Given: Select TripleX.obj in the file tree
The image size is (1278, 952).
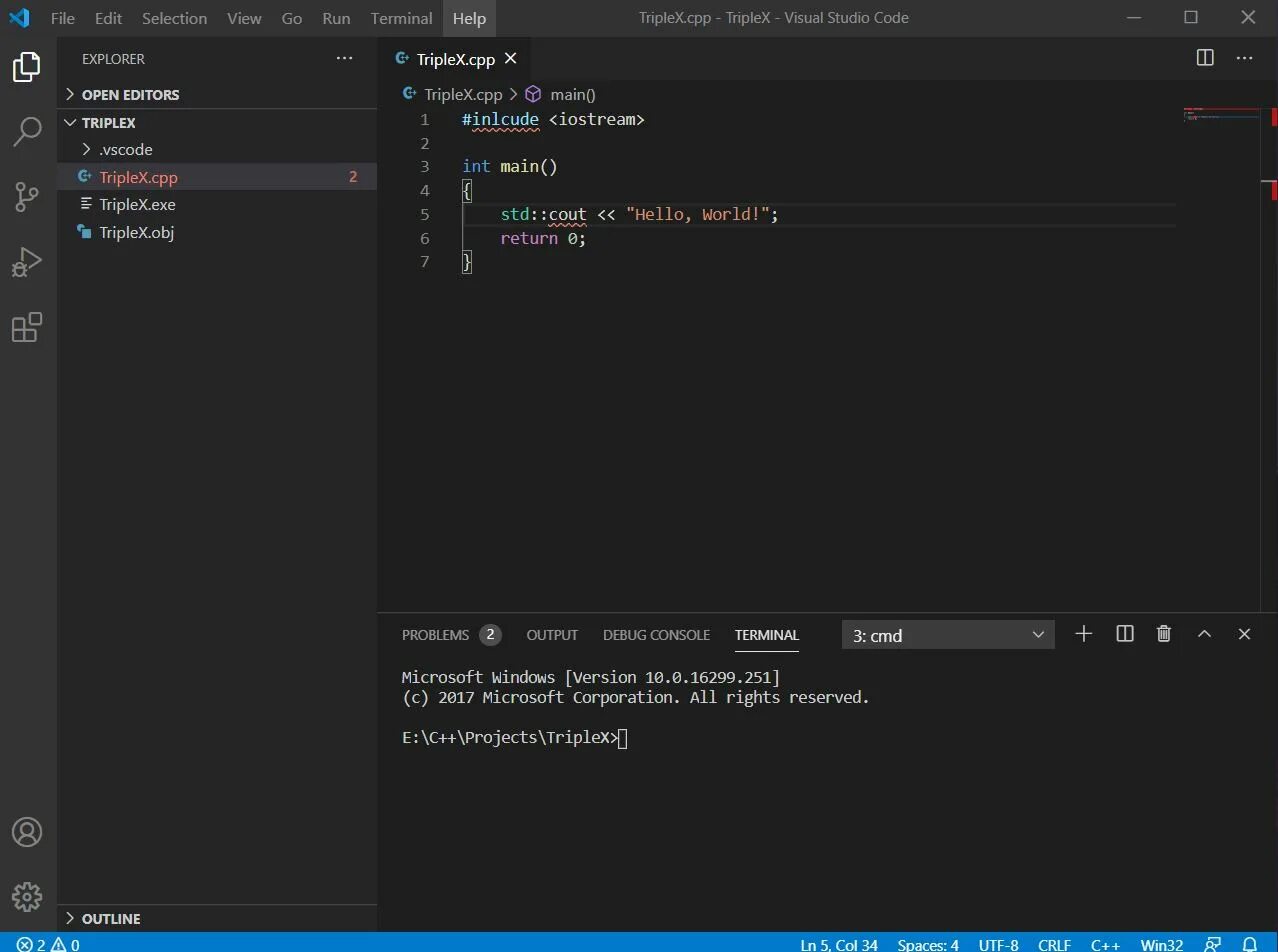Looking at the screenshot, I should [217, 232].
